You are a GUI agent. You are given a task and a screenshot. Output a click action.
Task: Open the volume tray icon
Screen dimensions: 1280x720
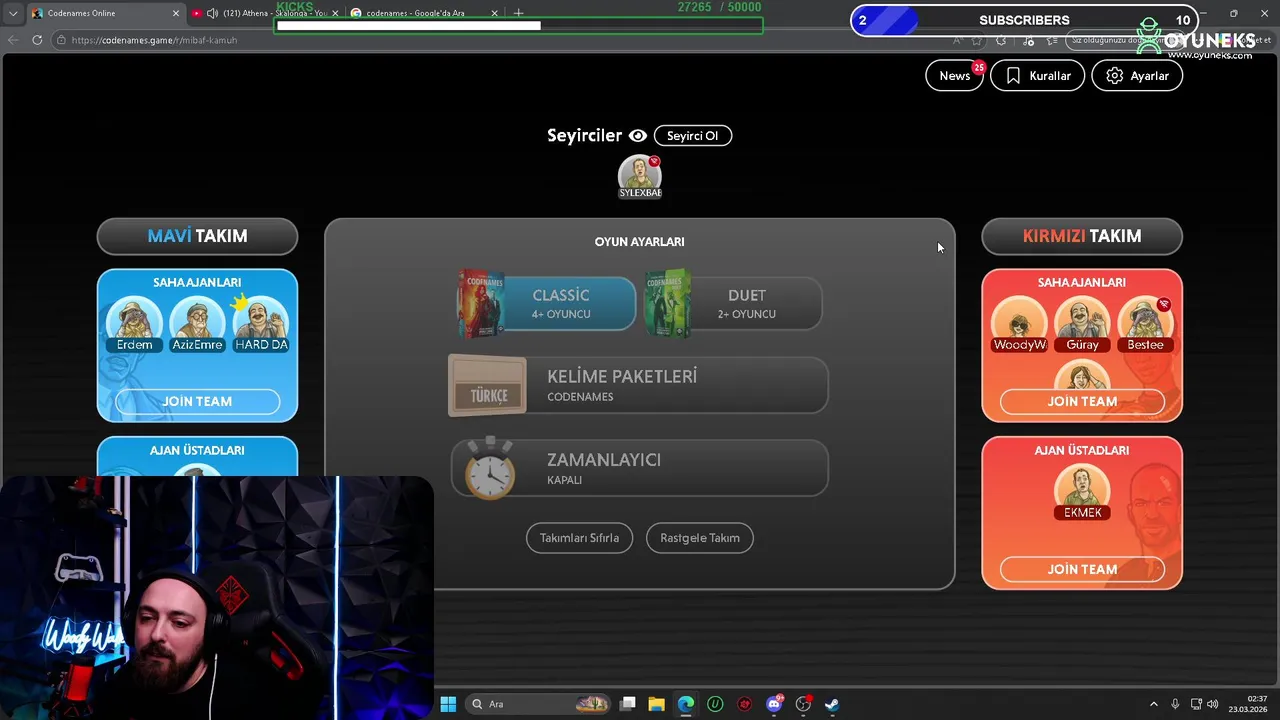1213,704
